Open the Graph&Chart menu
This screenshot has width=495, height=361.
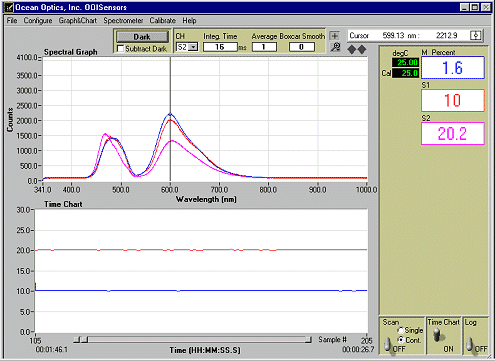(78, 21)
